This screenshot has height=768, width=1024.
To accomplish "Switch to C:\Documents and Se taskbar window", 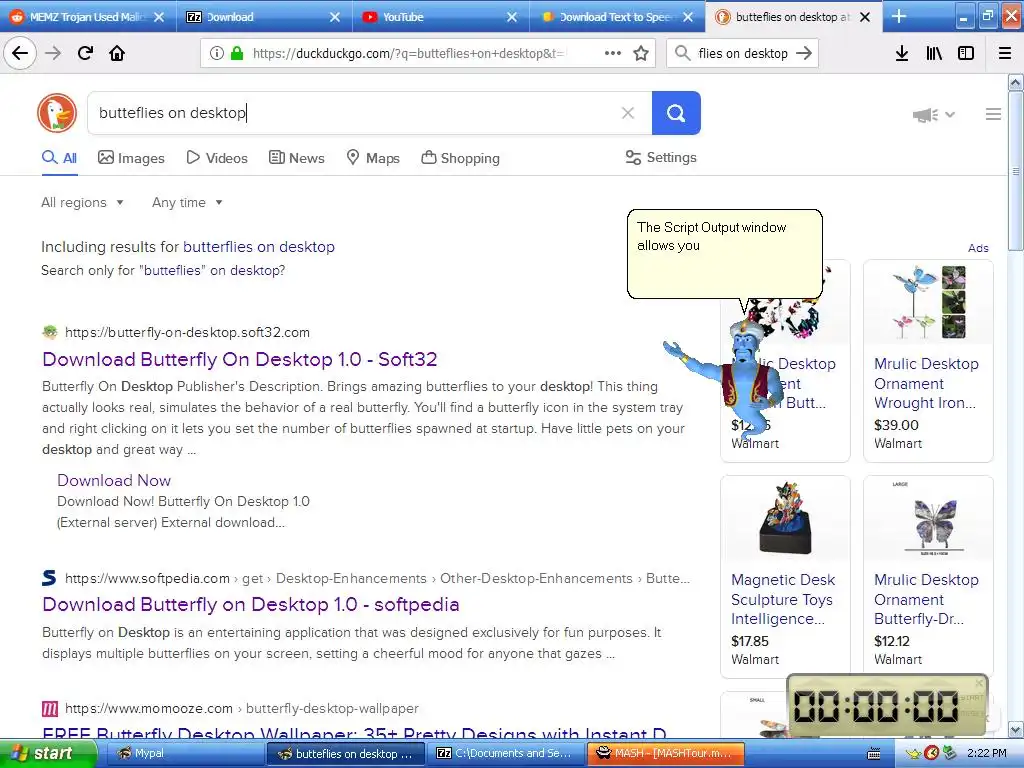I will (504, 754).
